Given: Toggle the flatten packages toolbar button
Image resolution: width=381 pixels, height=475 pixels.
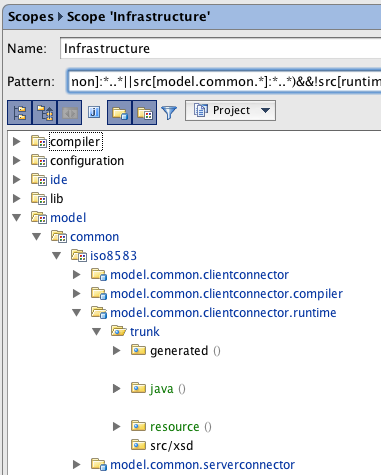Looking at the screenshot, I should (20, 113).
